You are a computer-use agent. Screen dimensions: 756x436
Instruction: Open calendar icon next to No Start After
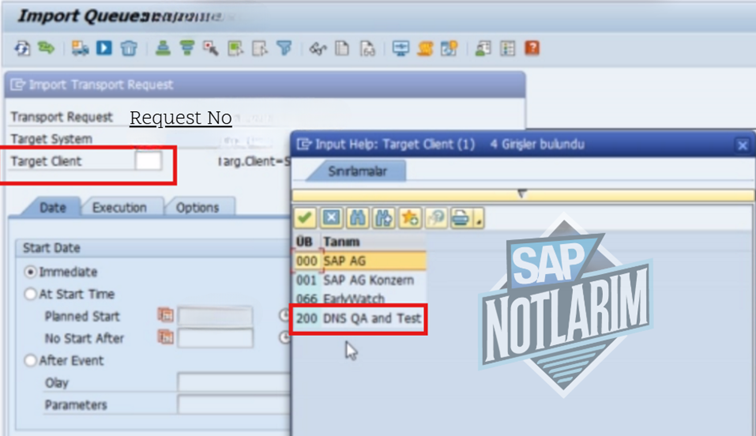pos(165,337)
